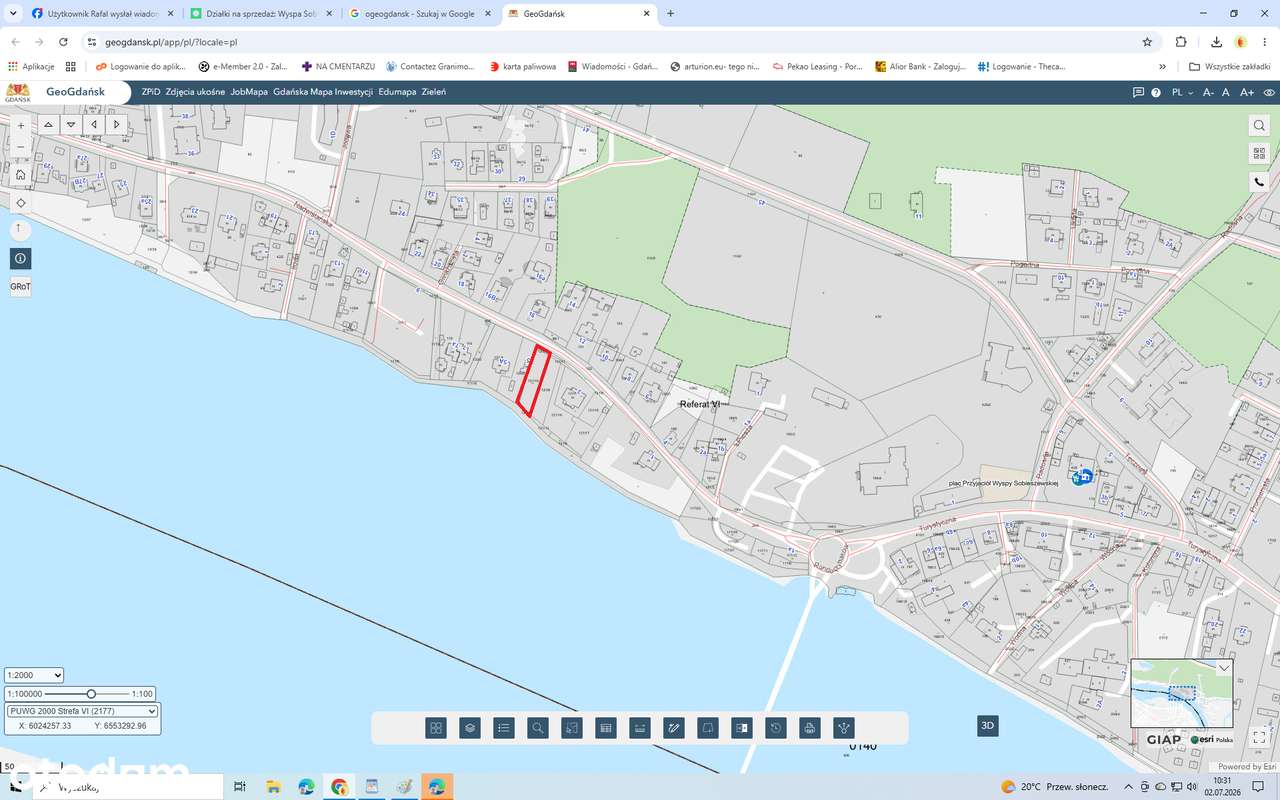Open the draw pencil tool
The width and height of the screenshot is (1280, 800).
tap(674, 728)
